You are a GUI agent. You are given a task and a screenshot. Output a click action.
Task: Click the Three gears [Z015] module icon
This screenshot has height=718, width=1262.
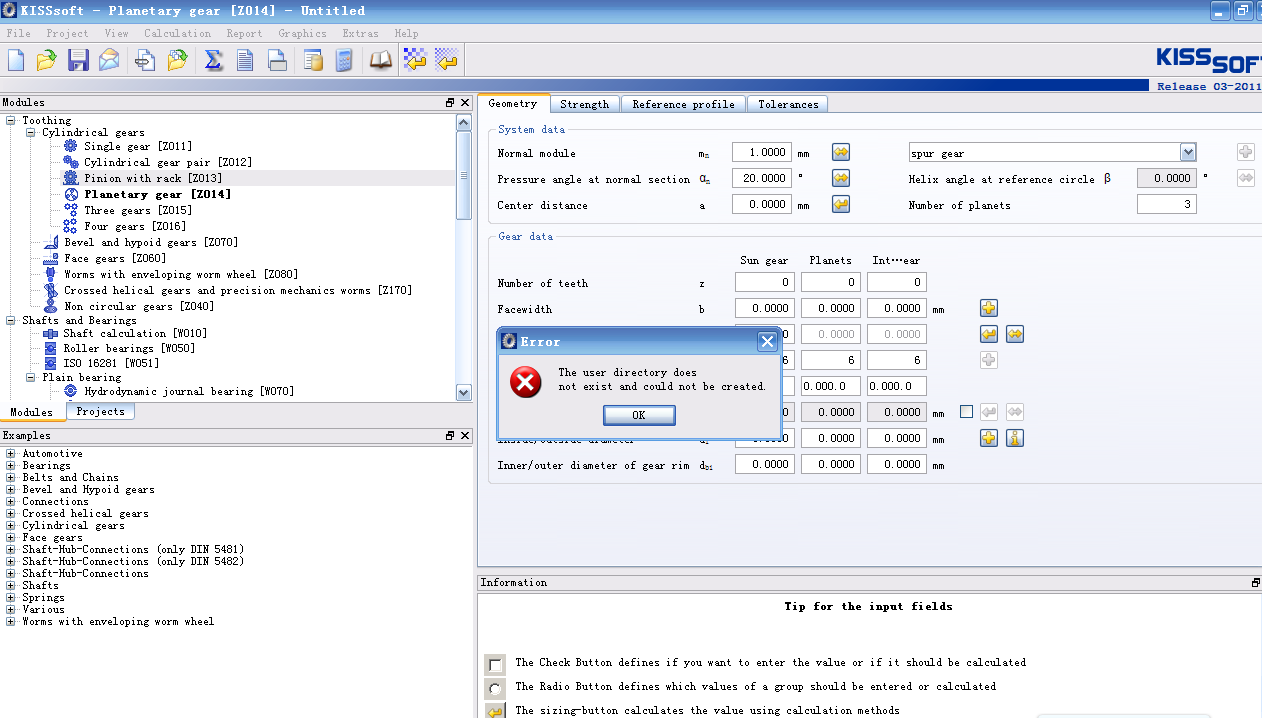pos(70,210)
